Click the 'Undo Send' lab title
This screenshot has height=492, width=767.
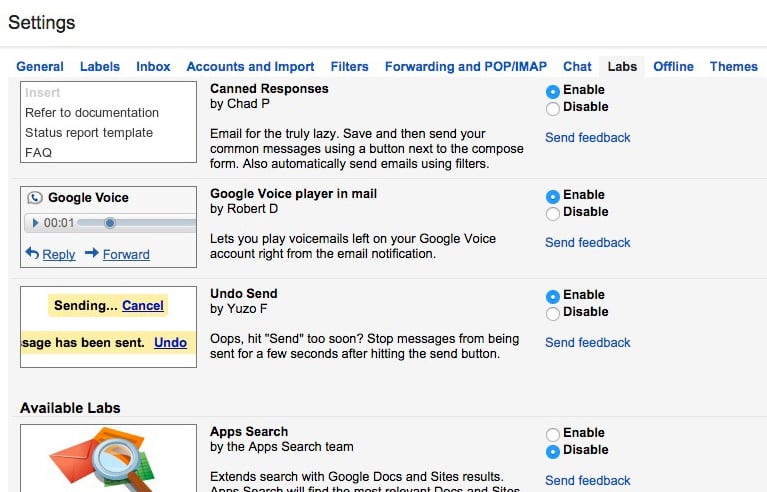click(244, 294)
